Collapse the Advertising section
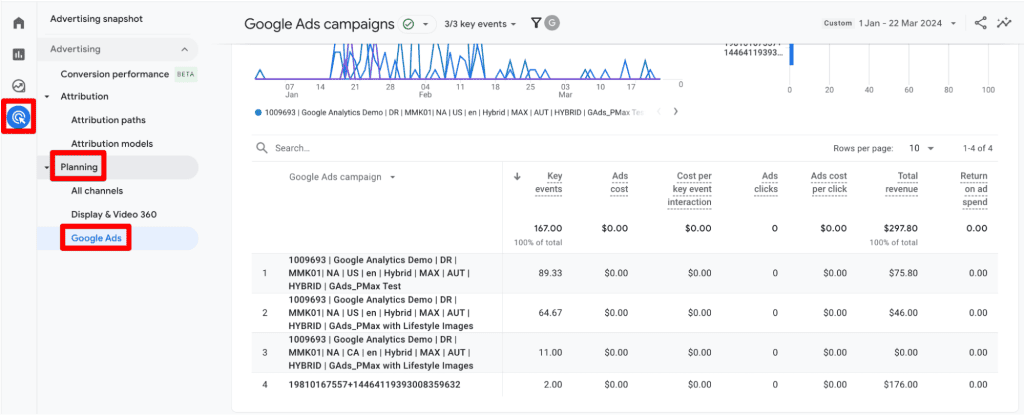This screenshot has width=1024, height=415. (185, 49)
